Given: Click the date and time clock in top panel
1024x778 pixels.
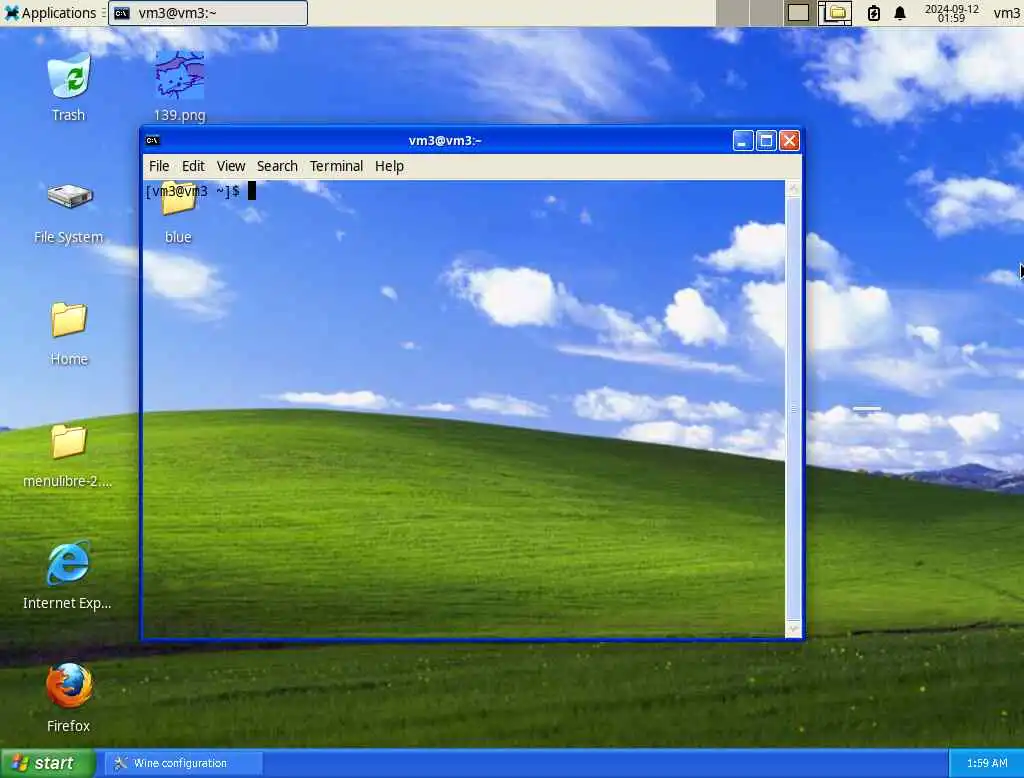Looking at the screenshot, I should click(952, 13).
